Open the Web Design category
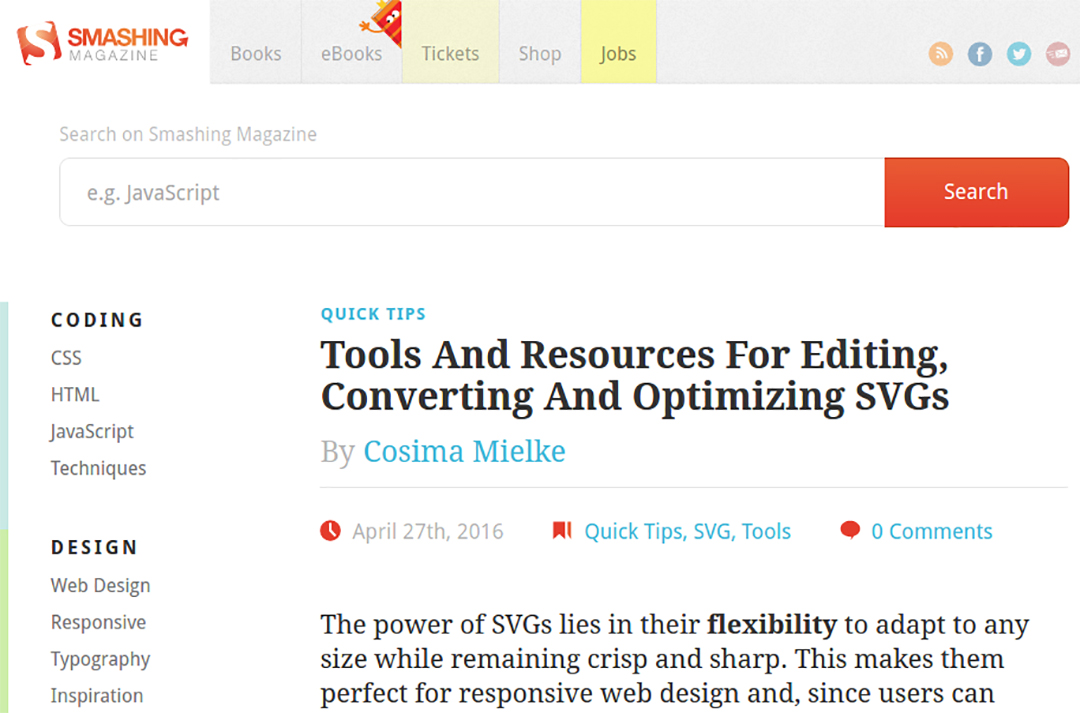The width and height of the screenshot is (1080, 713). pyautogui.click(x=101, y=586)
